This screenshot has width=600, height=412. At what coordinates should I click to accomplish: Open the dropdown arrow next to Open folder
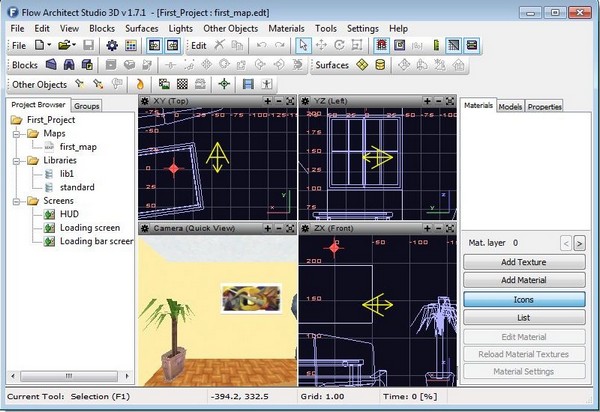(74, 45)
